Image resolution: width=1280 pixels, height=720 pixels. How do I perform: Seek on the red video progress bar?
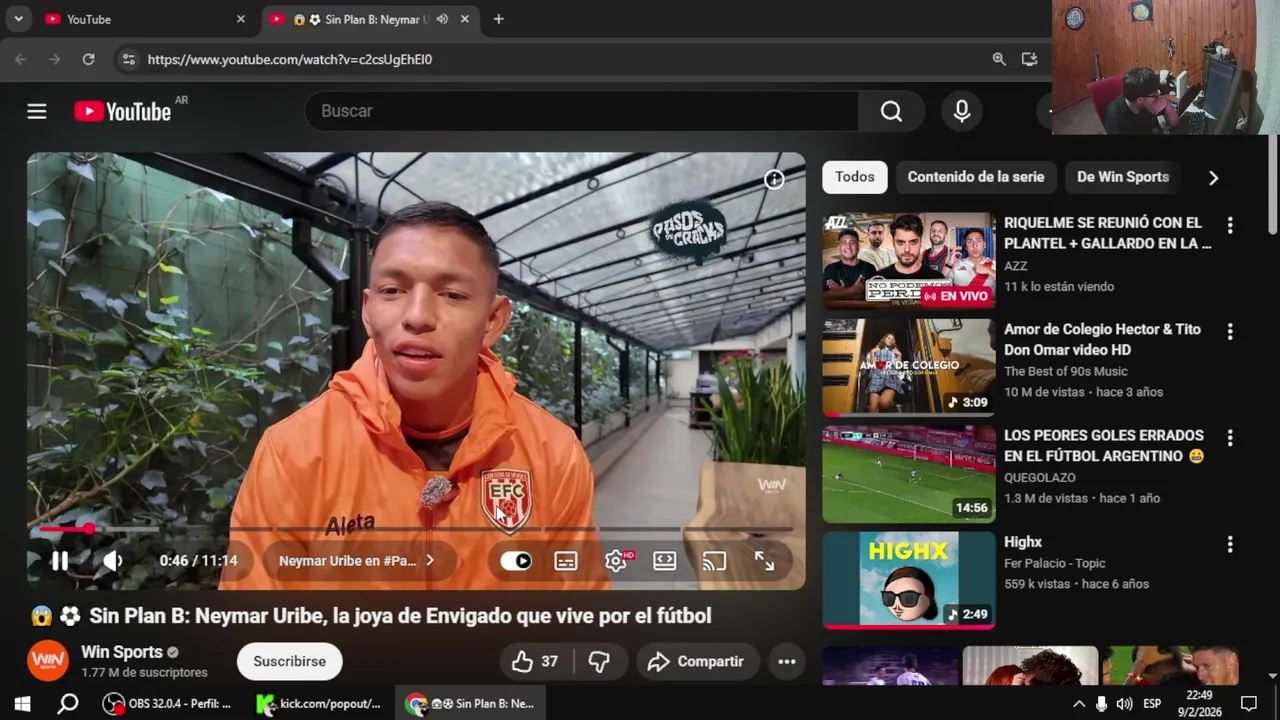[x=416, y=528]
